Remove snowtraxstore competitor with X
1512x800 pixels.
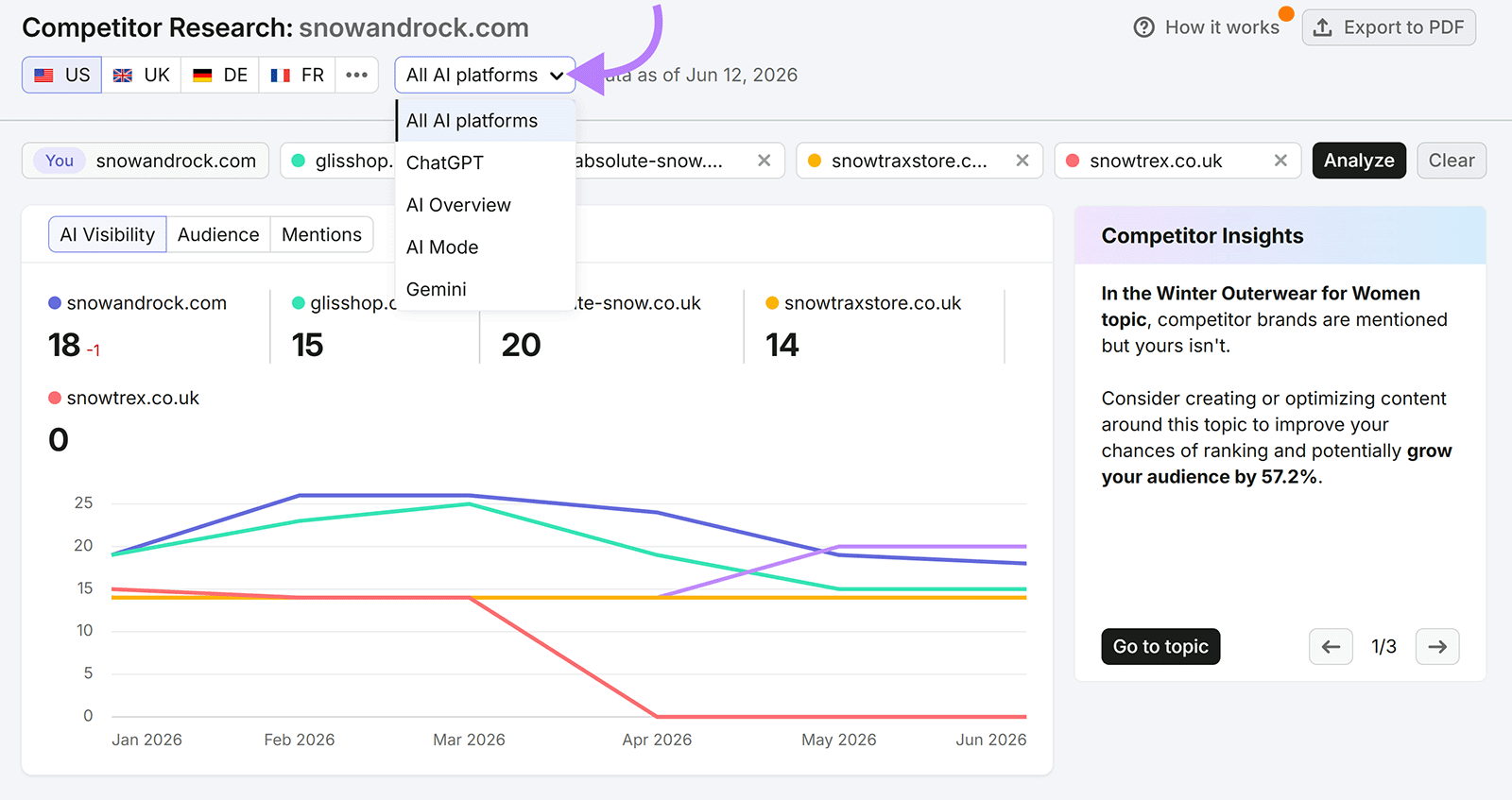1022,161
